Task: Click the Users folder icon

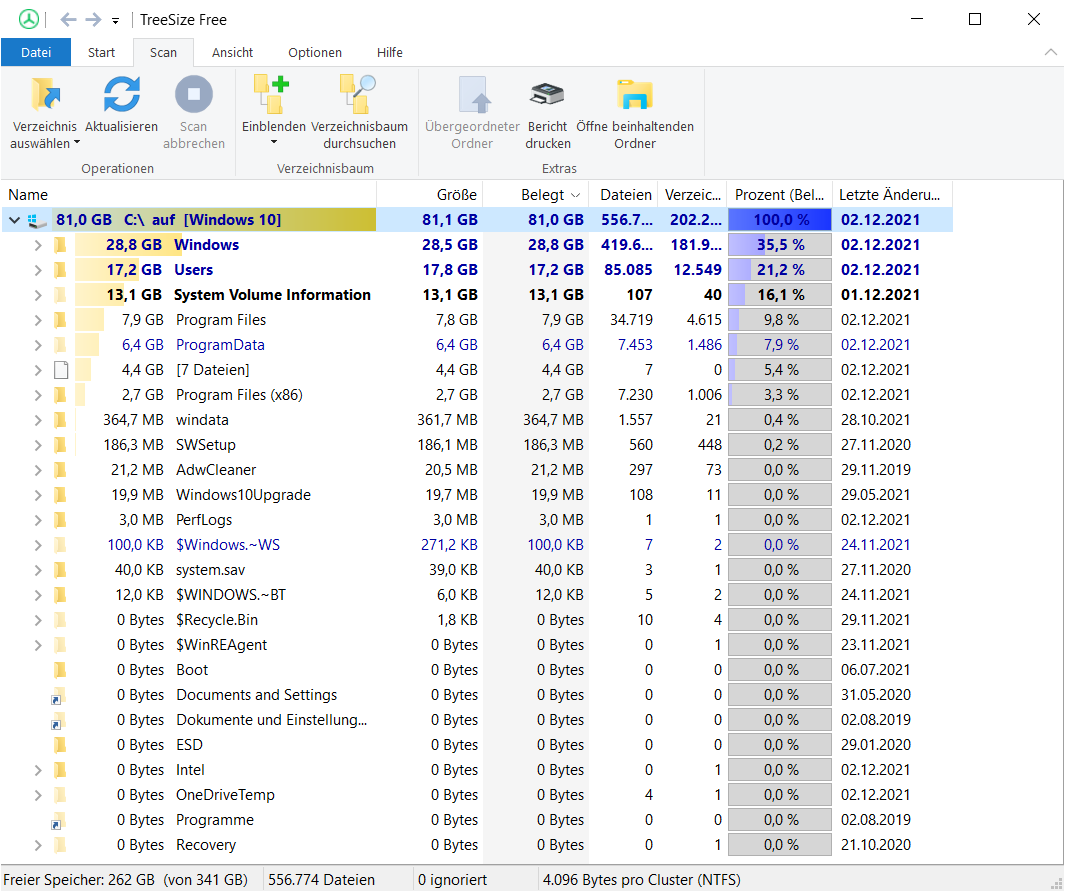Action: [x=60, y=270]
